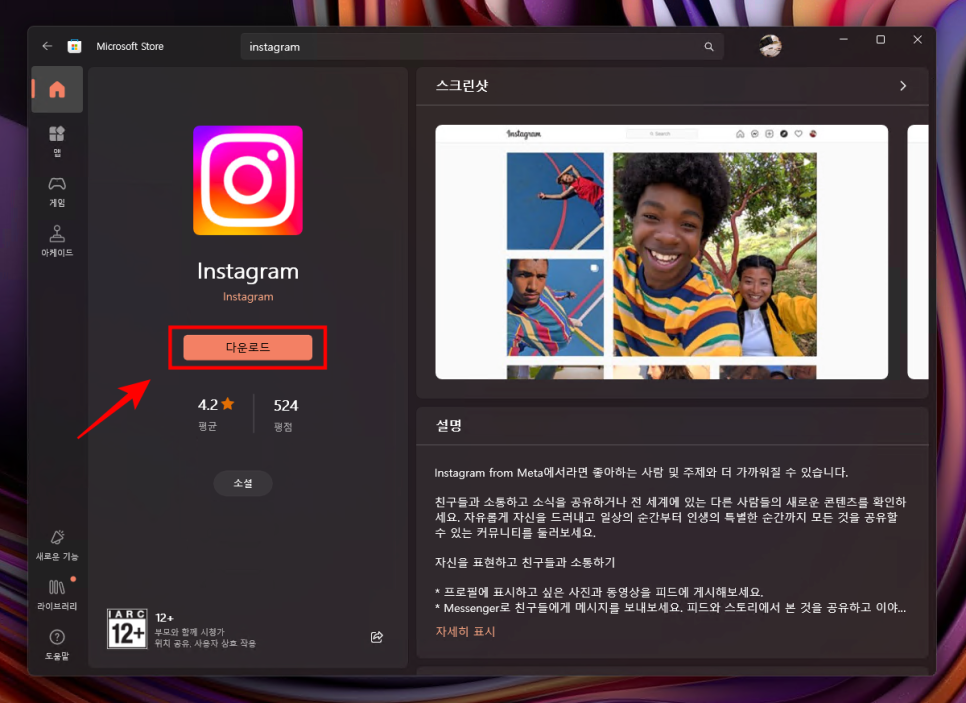The image size is (966, 703).
Task: Expand screenshots with the chevron arrow
Action: (x=903, y=86)
